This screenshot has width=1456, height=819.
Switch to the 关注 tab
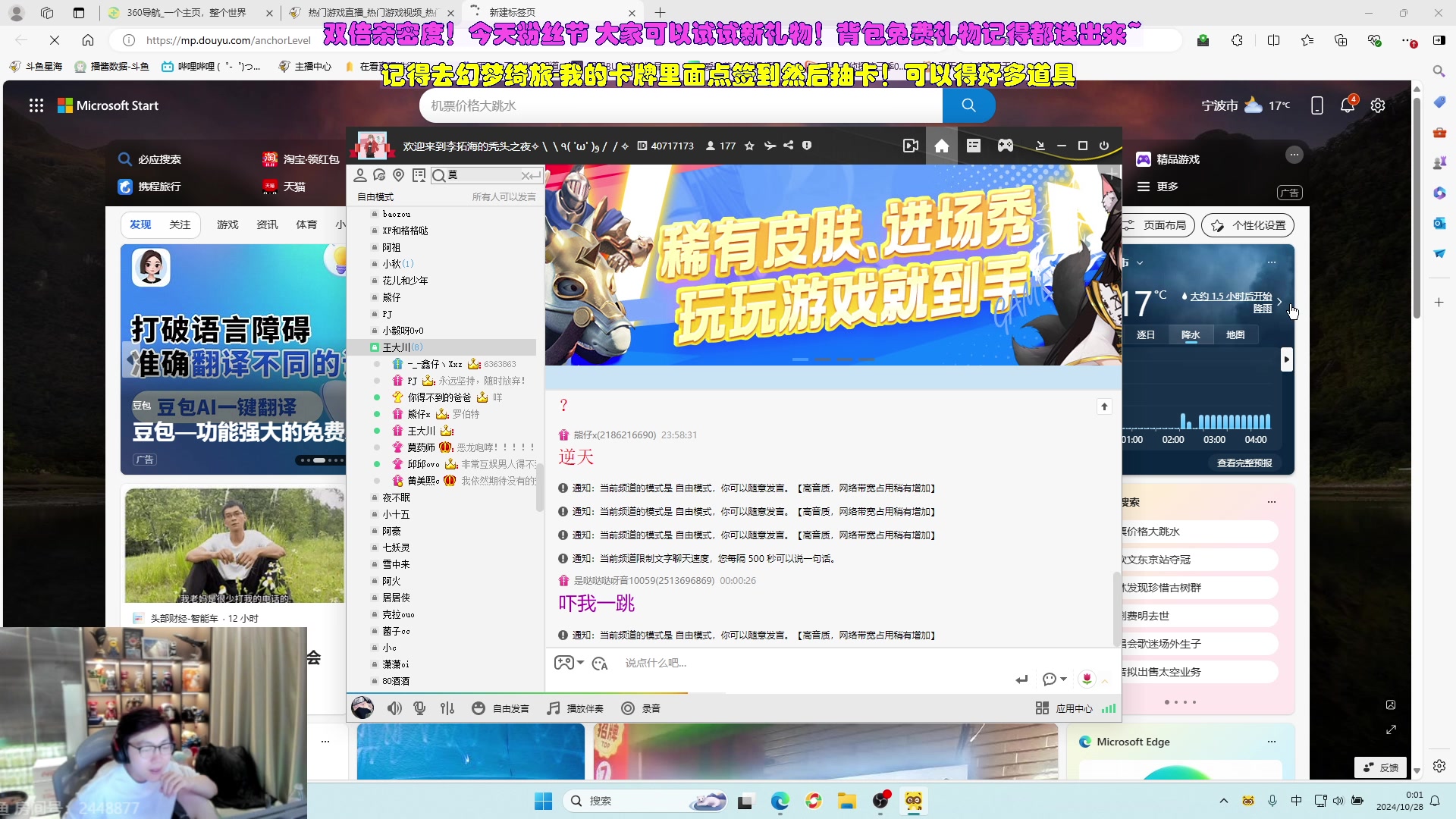click(x=180, y=224)
